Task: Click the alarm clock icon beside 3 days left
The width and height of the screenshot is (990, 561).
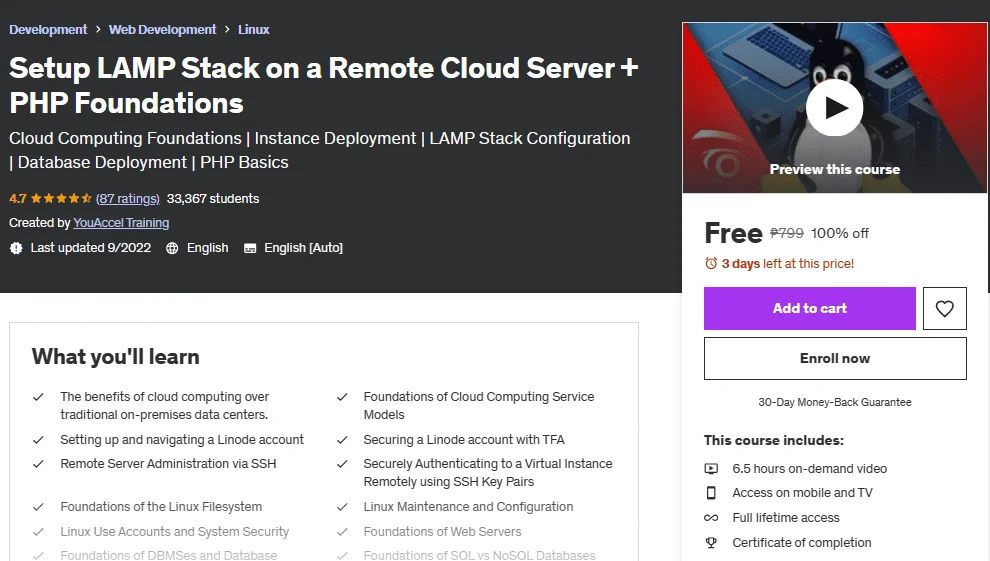Action: tap(711, 263)
